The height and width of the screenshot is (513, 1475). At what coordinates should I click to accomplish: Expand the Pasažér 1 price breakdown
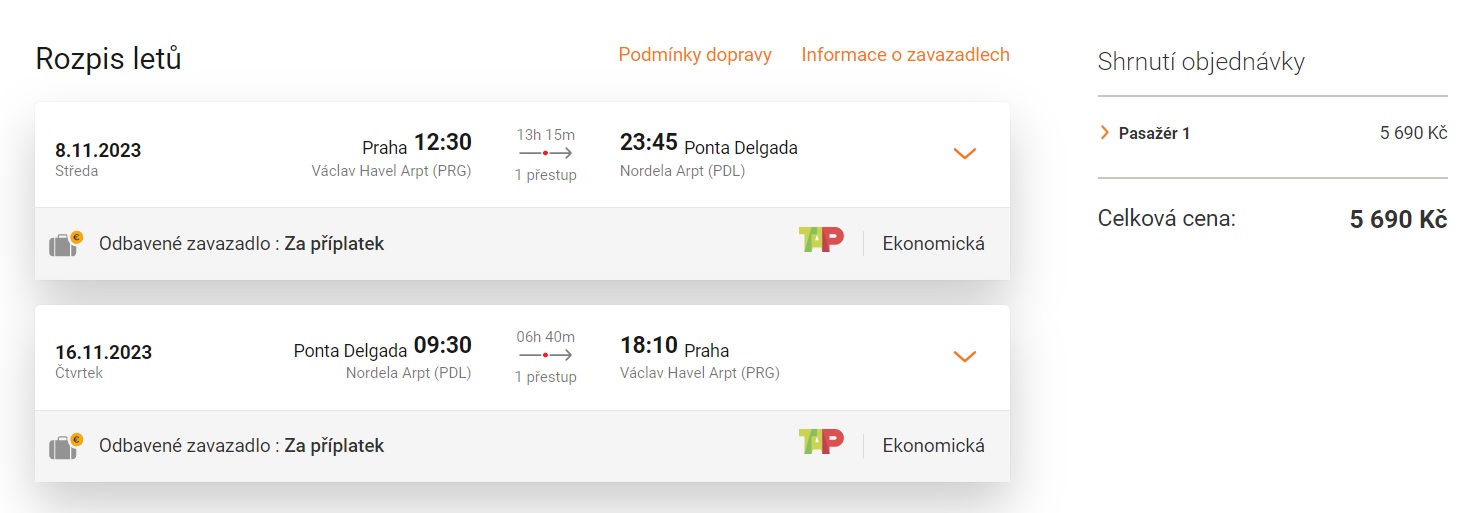[1105, 133]
